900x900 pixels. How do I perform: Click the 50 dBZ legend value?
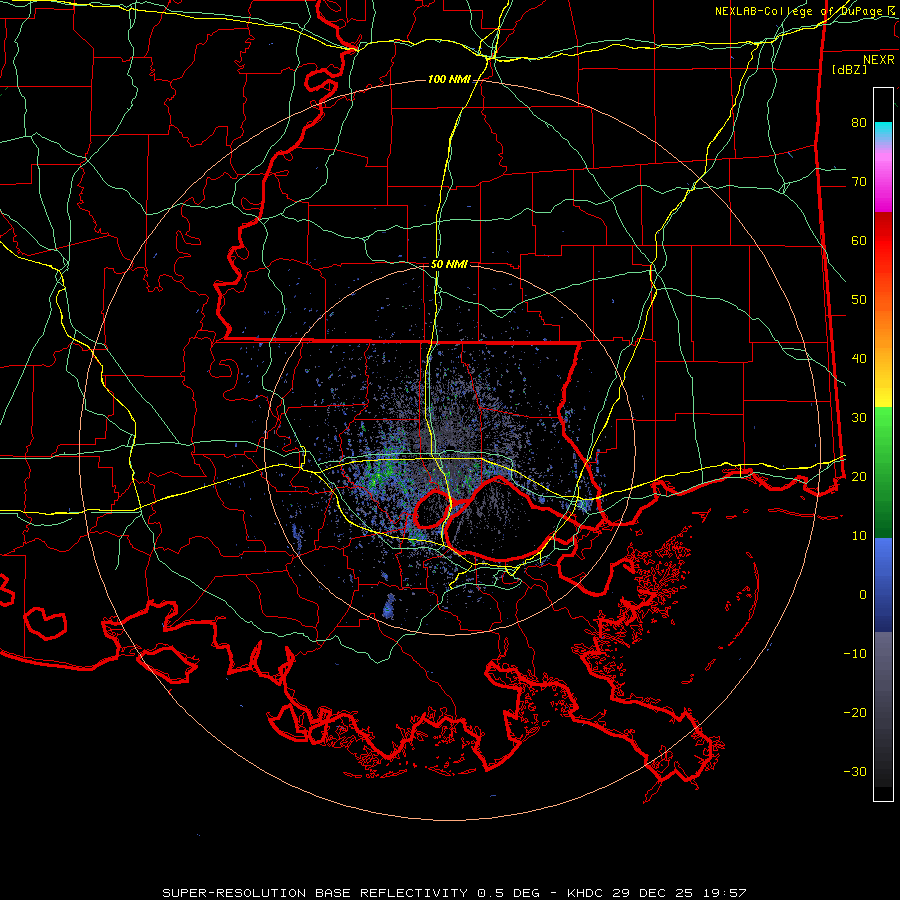click(859, 300)
